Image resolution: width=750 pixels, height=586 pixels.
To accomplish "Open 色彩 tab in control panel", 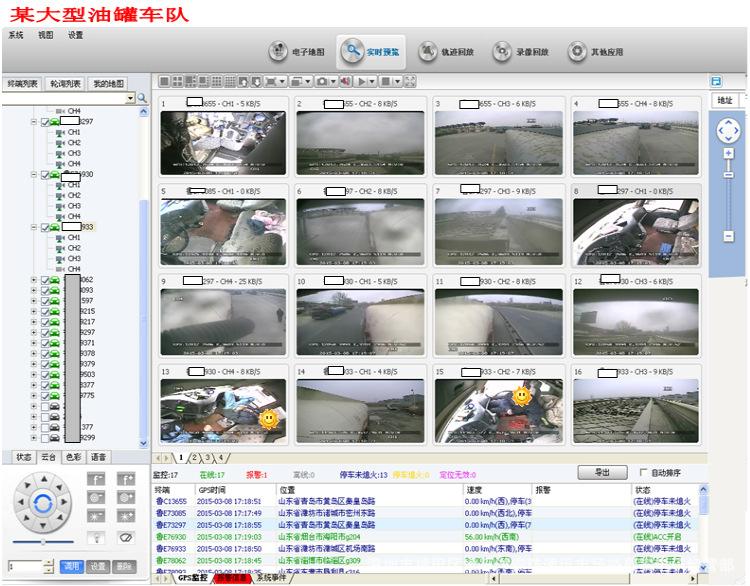I will (x=73, y=457).
